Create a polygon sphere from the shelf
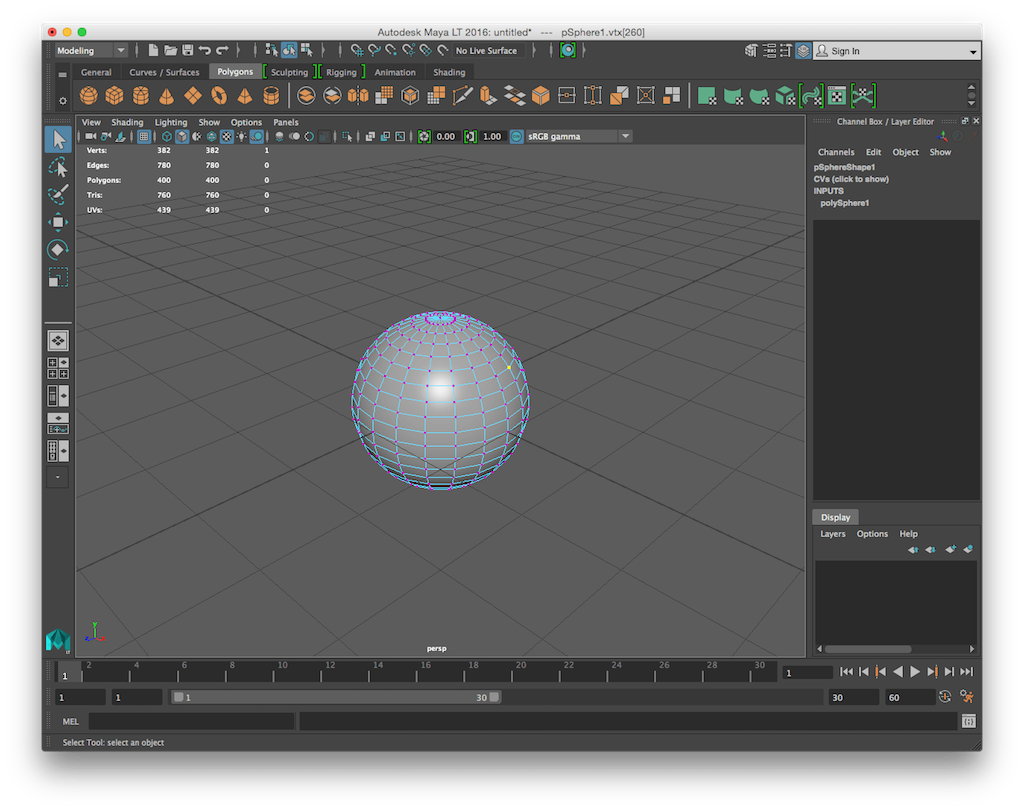The image size is (1024, 811). 89,96
